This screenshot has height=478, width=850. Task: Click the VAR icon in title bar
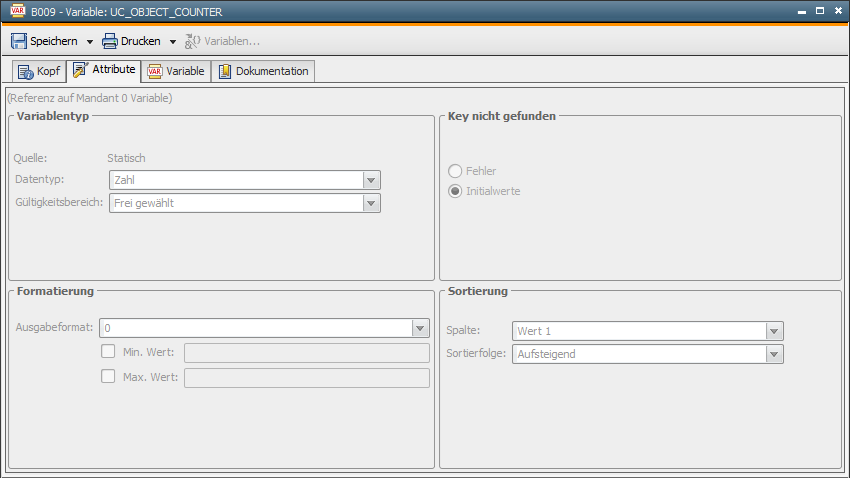[x=17, y=12]
